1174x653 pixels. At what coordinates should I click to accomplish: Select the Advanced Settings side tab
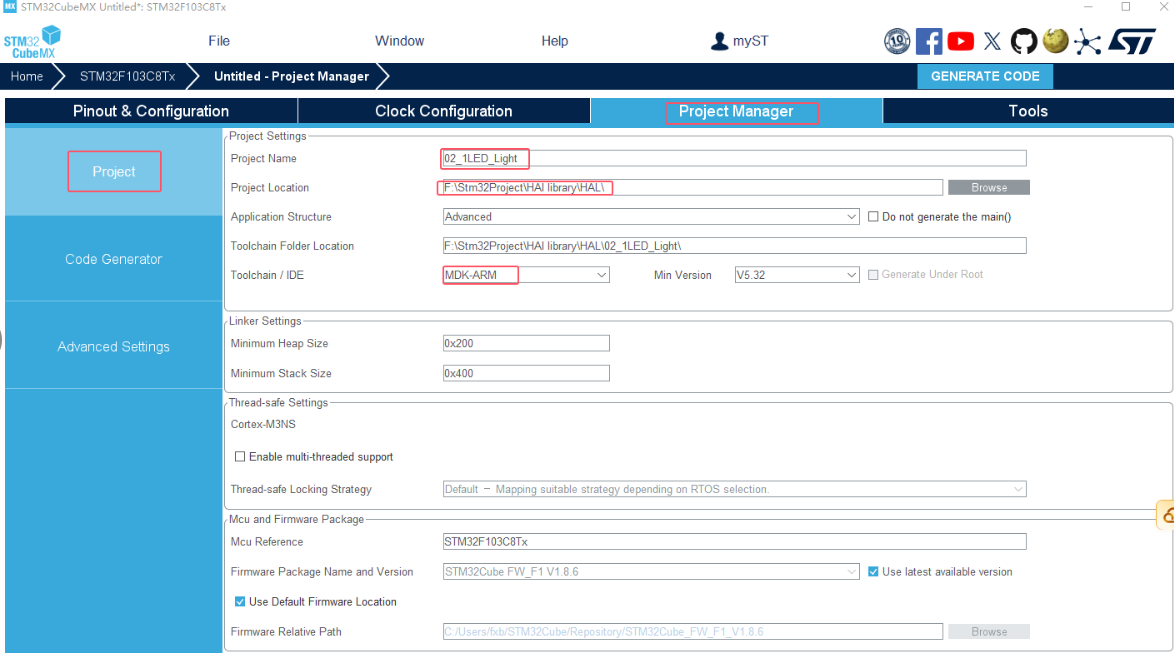click(x=114, y=347)
